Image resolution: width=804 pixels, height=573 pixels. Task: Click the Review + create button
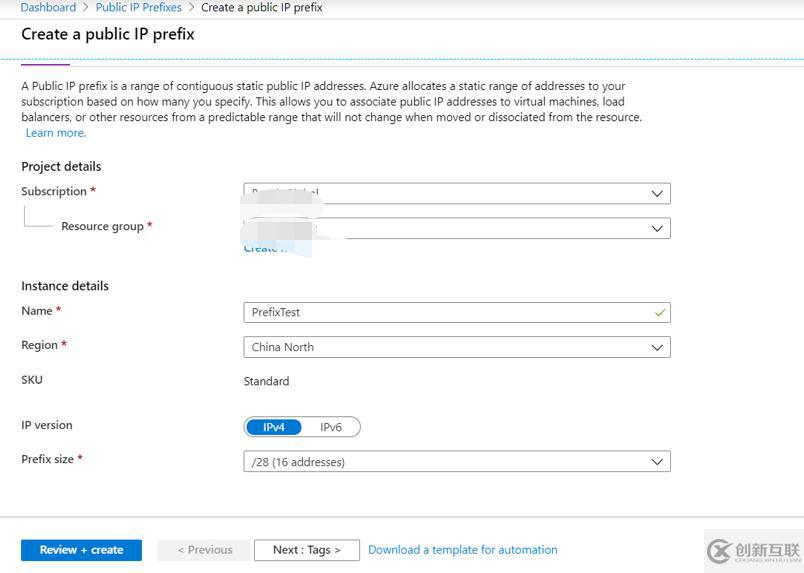[81, 550]
